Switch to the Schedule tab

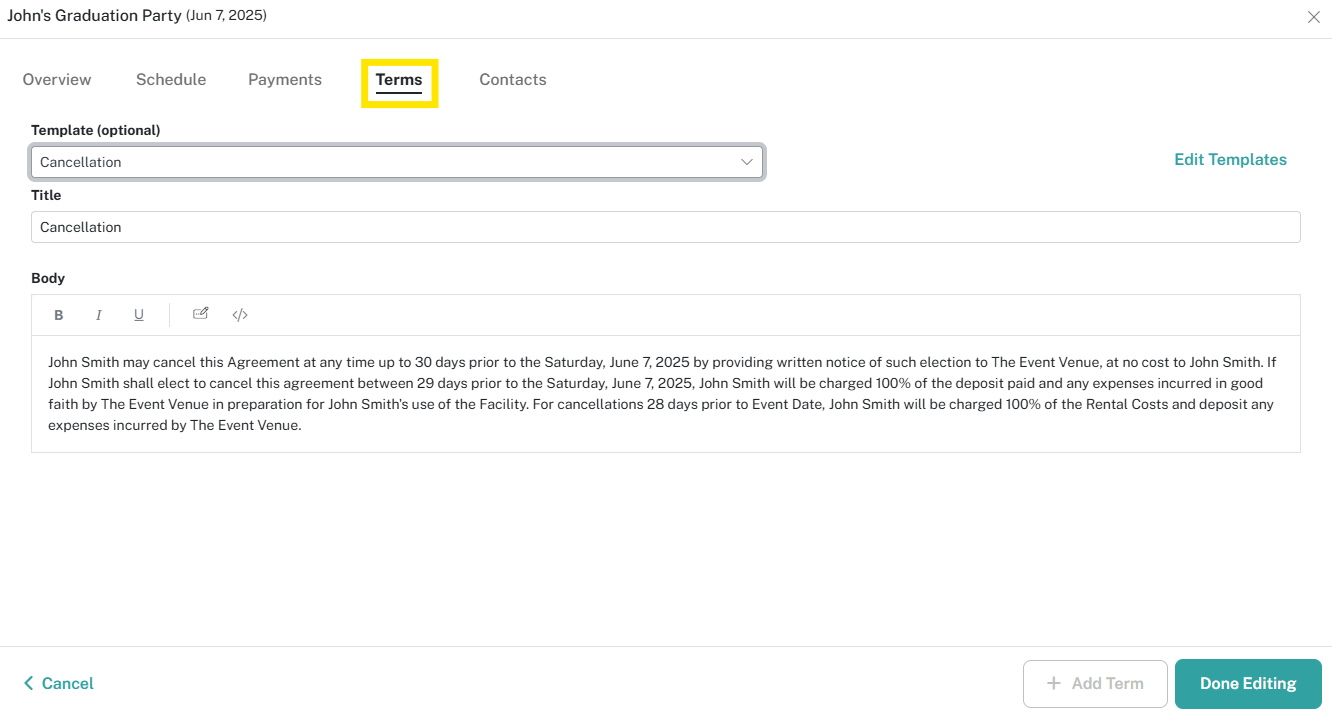[171, 80]
